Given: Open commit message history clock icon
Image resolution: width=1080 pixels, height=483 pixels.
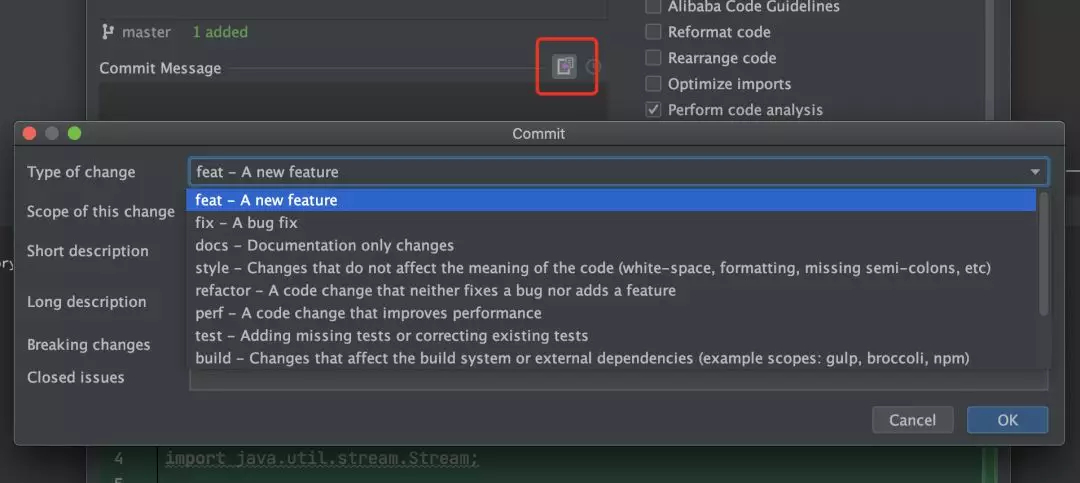Looking at the screenshot, I should point(594,67).
